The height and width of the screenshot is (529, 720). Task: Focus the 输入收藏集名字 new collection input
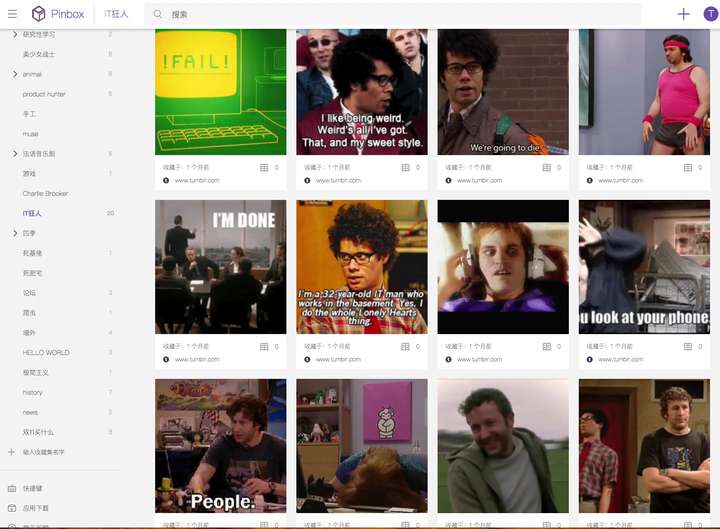(x=44, y=452)
